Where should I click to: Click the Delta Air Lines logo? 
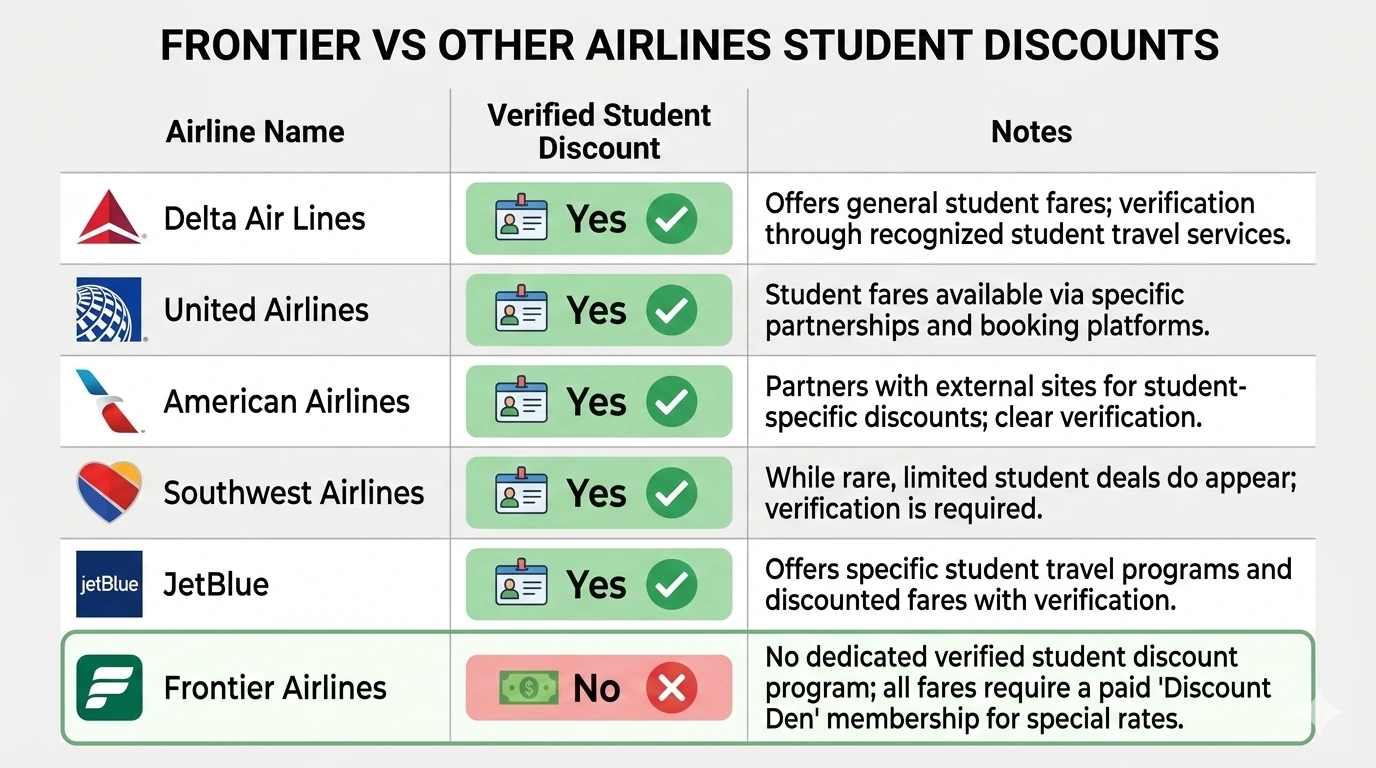click(x=110, y=218)
